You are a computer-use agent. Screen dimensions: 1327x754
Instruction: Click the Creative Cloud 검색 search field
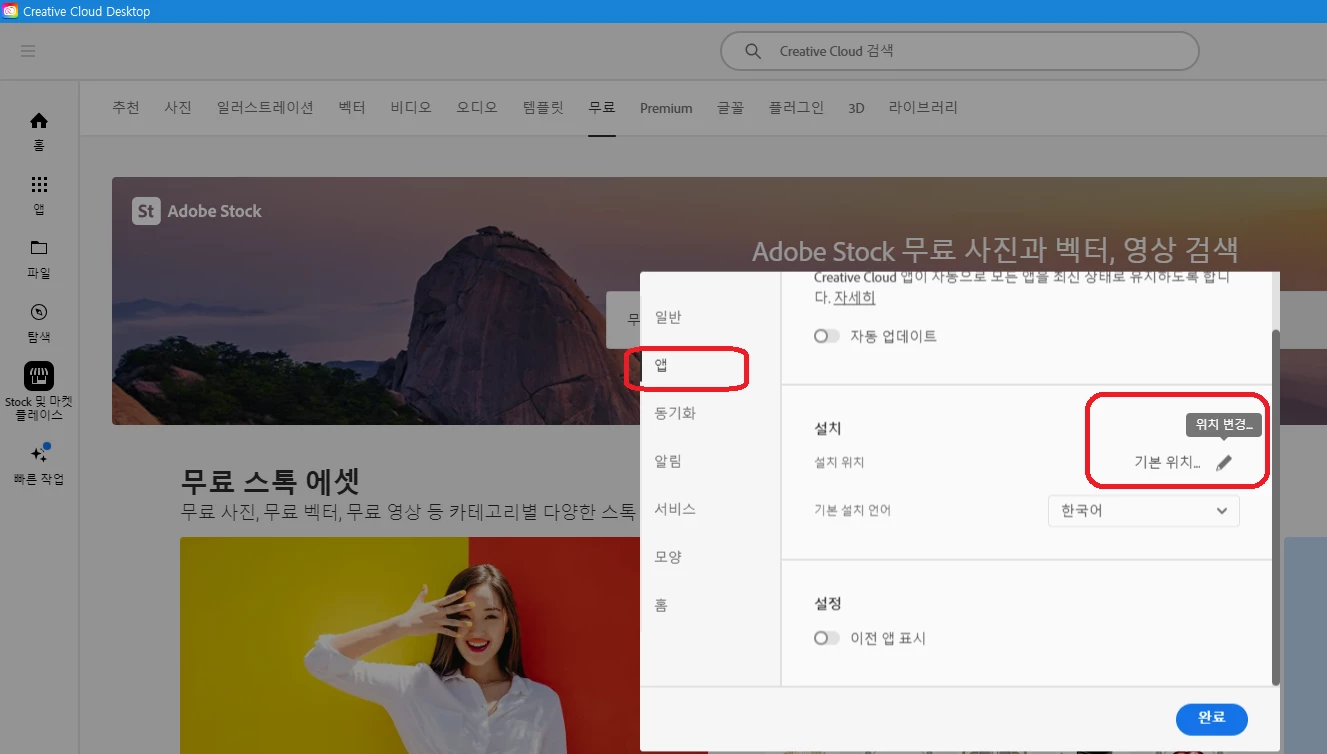tap(960, 51)
